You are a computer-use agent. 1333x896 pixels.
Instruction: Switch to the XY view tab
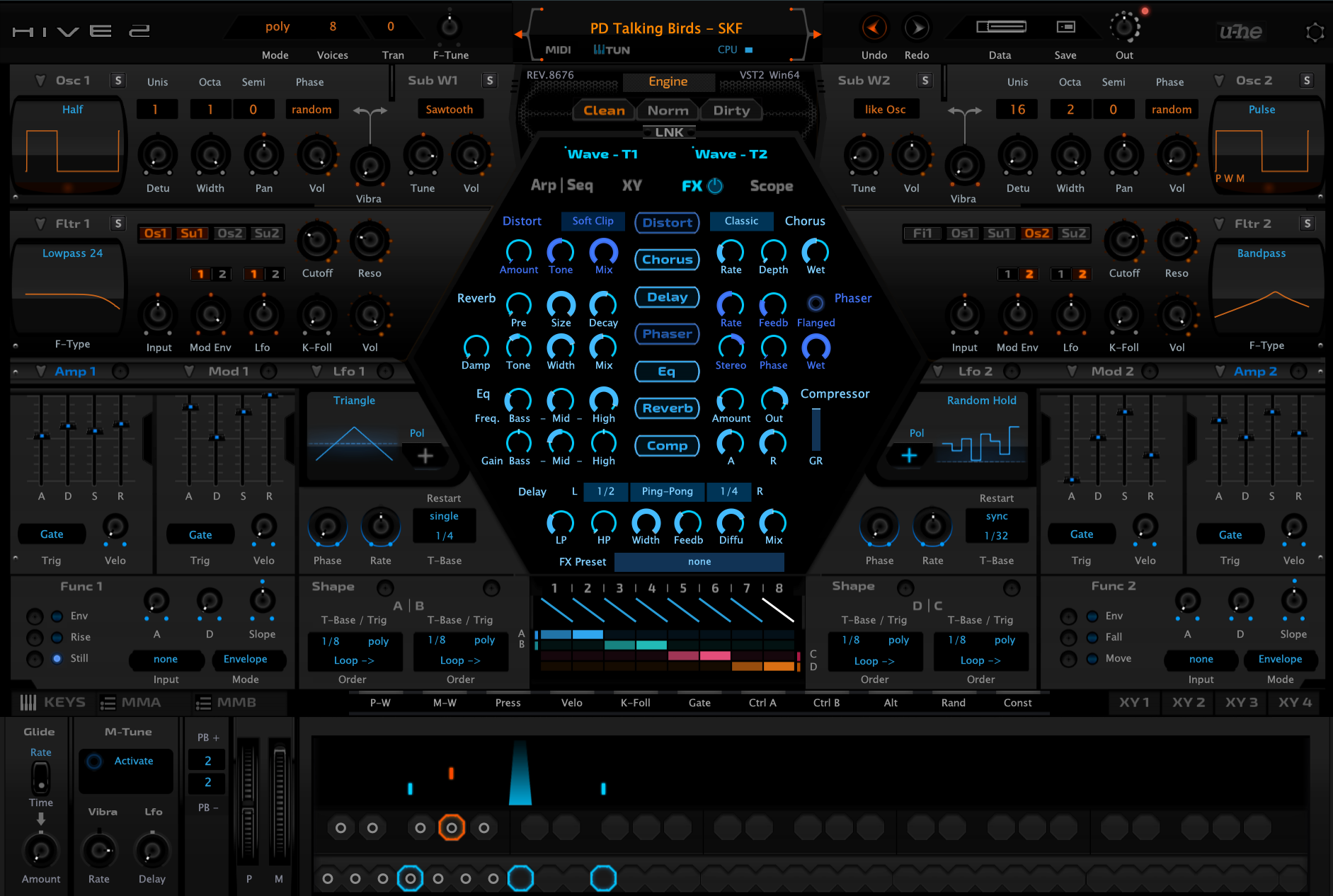pyautogui.click(x=632, y=185)
